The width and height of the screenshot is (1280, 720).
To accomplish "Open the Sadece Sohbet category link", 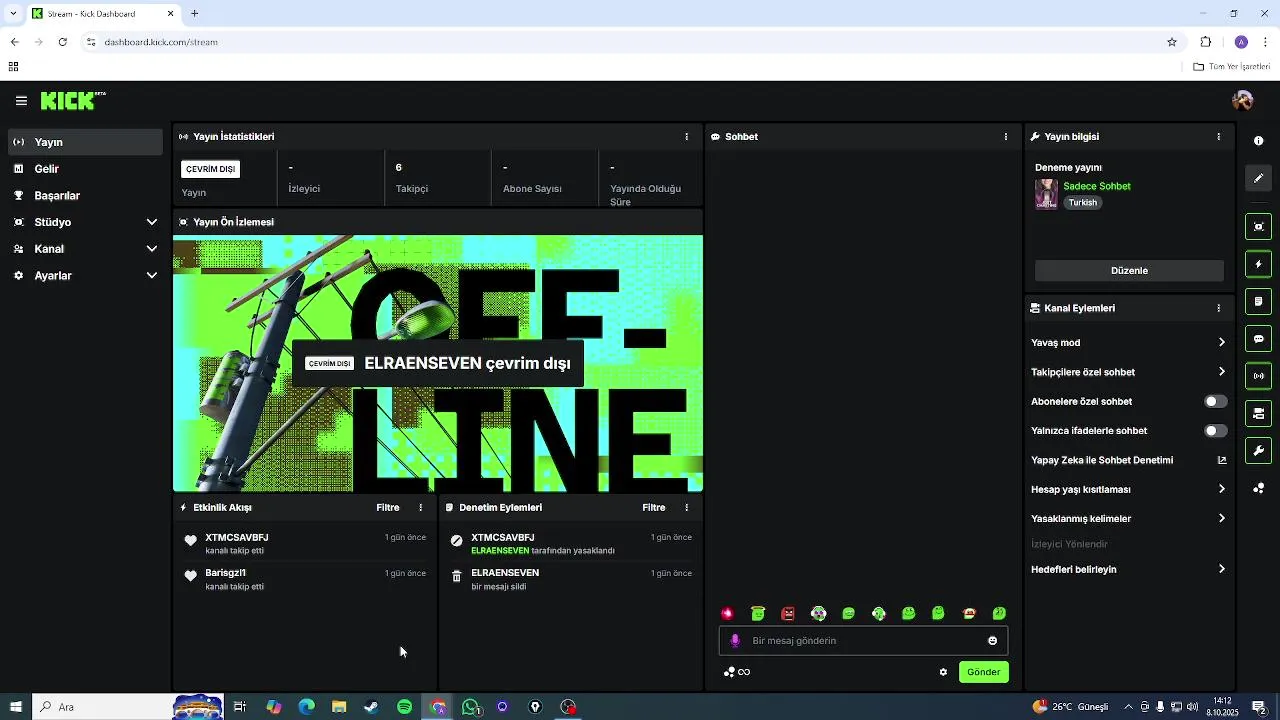I will 1097,187.
